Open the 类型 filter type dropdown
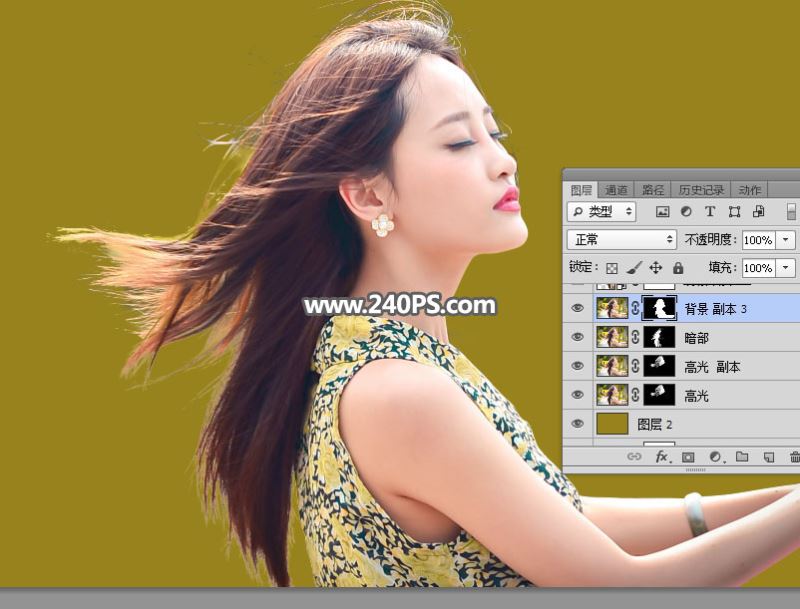This screenshot has height=609, width=800. point(602,212)
